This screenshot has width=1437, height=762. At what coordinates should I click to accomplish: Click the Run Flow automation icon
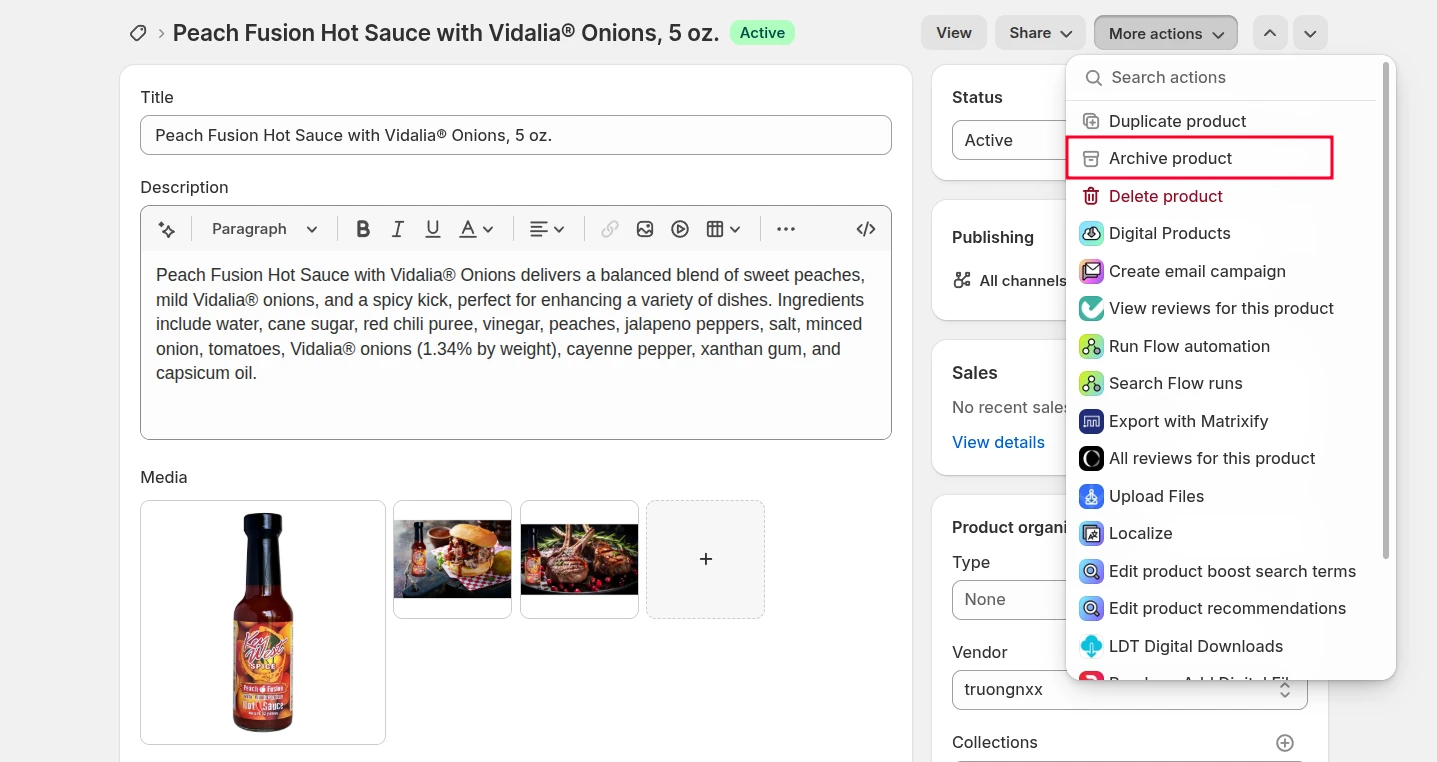[1091, 346]
